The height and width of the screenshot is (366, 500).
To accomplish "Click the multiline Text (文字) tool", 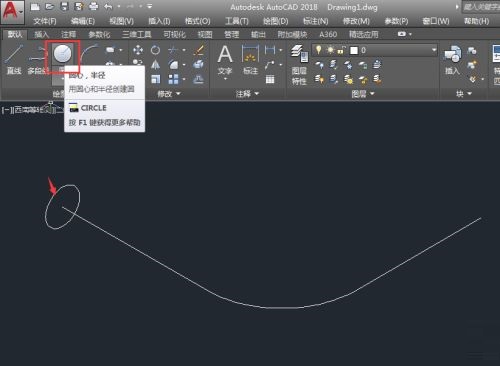I will [x=225, y=60].
